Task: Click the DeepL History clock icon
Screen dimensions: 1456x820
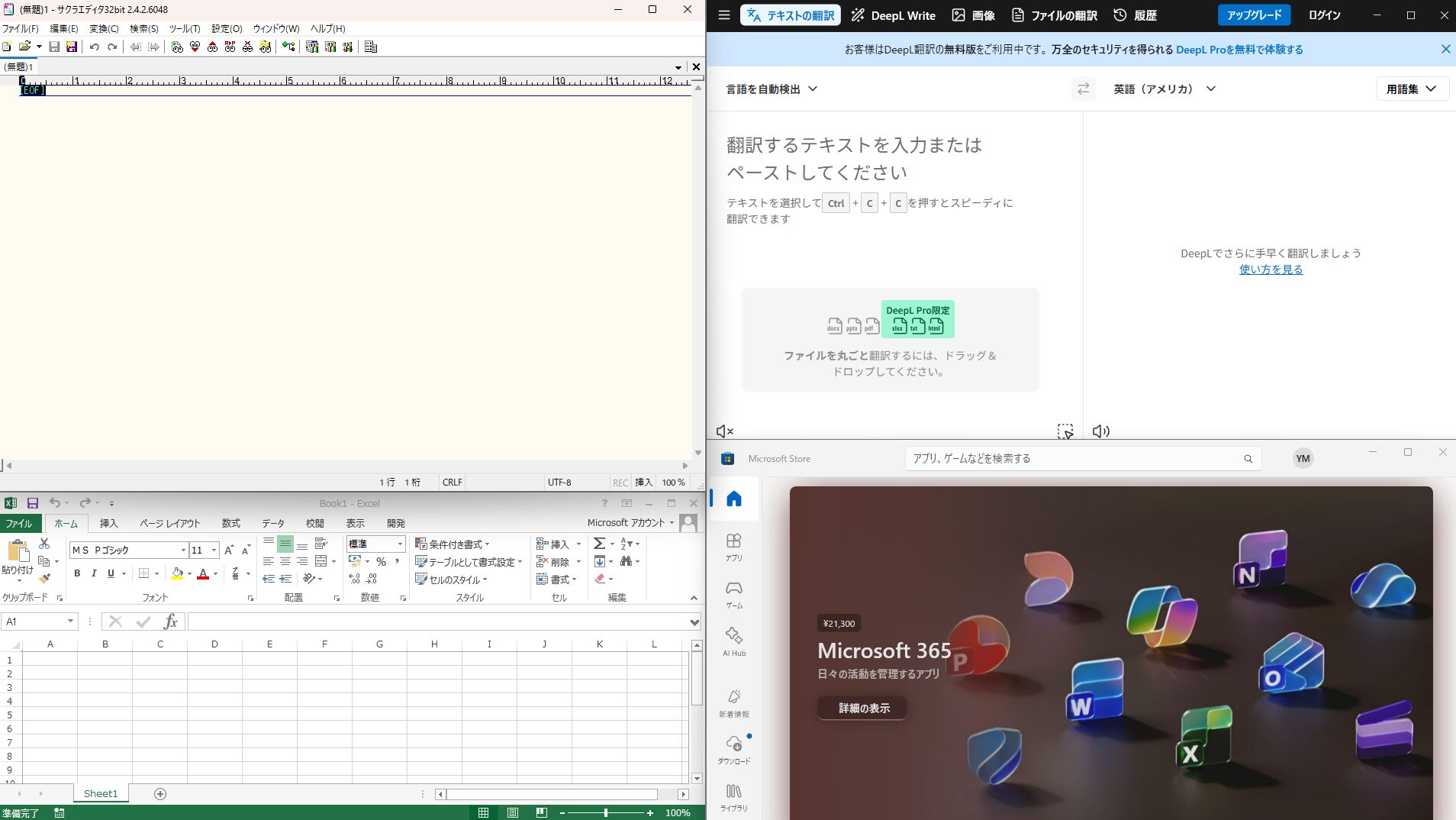Action: pos(1119,15)
